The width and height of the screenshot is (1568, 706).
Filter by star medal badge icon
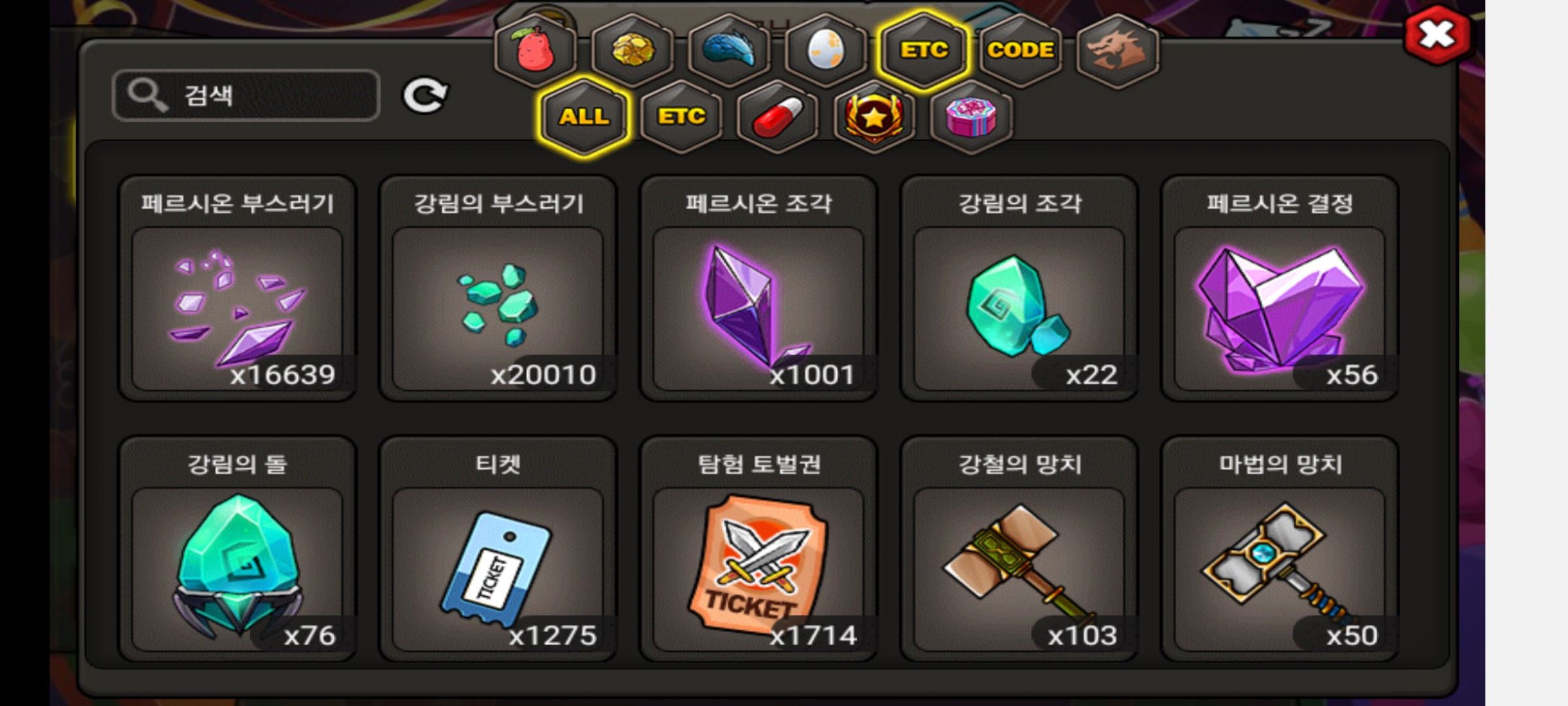coord(874,117)
